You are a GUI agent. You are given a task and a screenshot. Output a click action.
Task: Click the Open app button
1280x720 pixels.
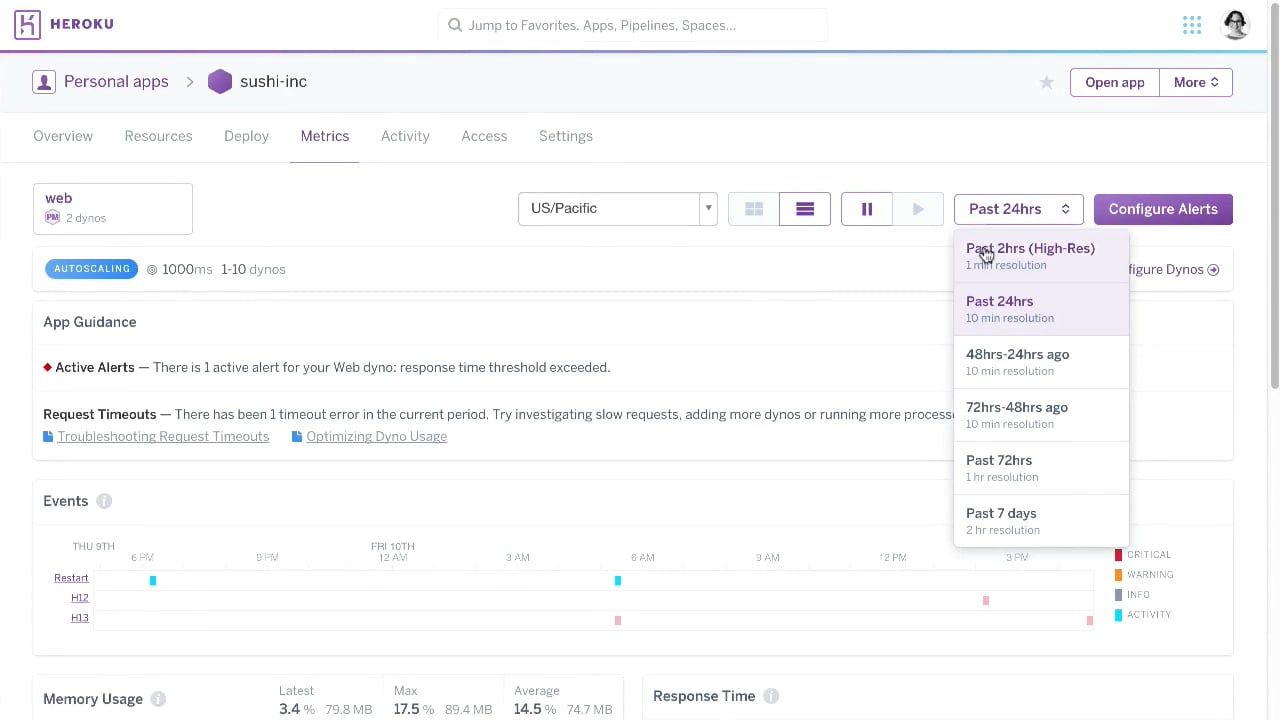pos(1115,82)
